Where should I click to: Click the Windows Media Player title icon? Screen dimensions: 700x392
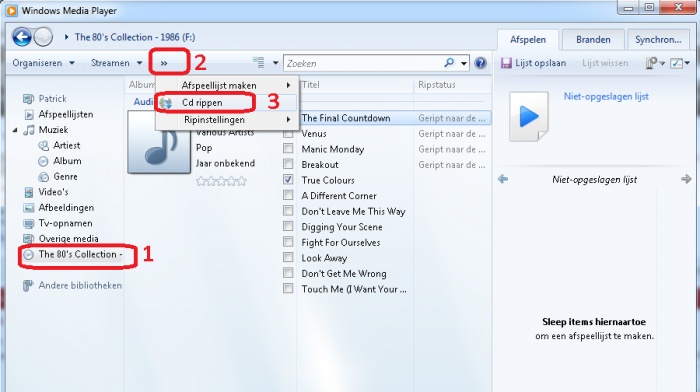(x=11, y=10)
